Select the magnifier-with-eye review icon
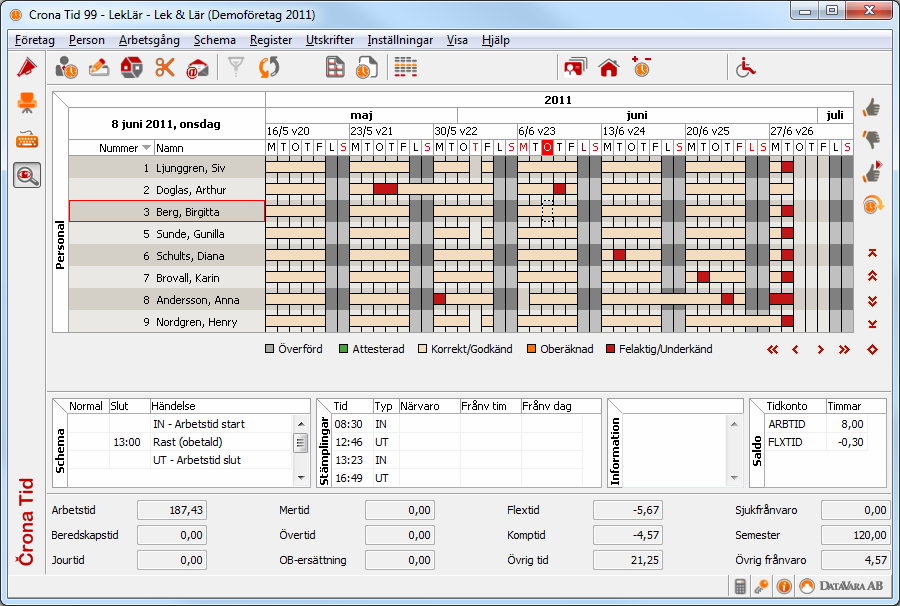900x606 pixels. click(27, 175)
